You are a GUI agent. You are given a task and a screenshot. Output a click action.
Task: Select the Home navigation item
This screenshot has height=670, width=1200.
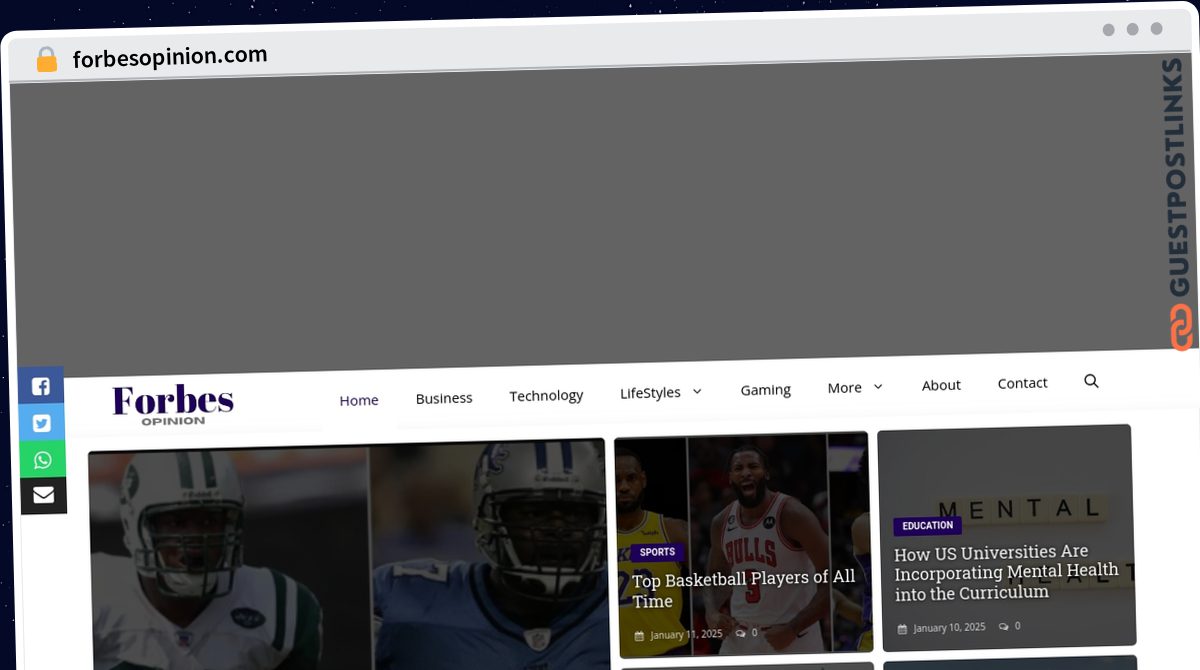pyautogui.click(x=359, y=400)
